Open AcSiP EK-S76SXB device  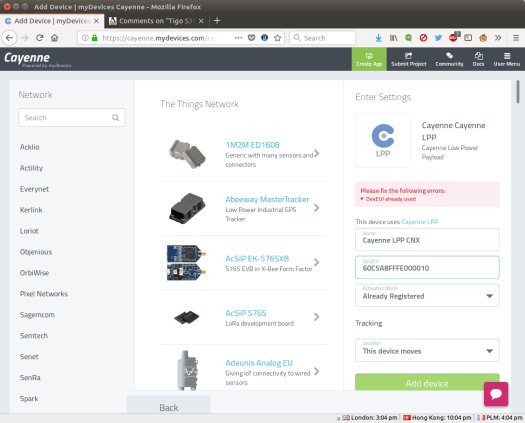pyautogui.click(x=257, y=259)
